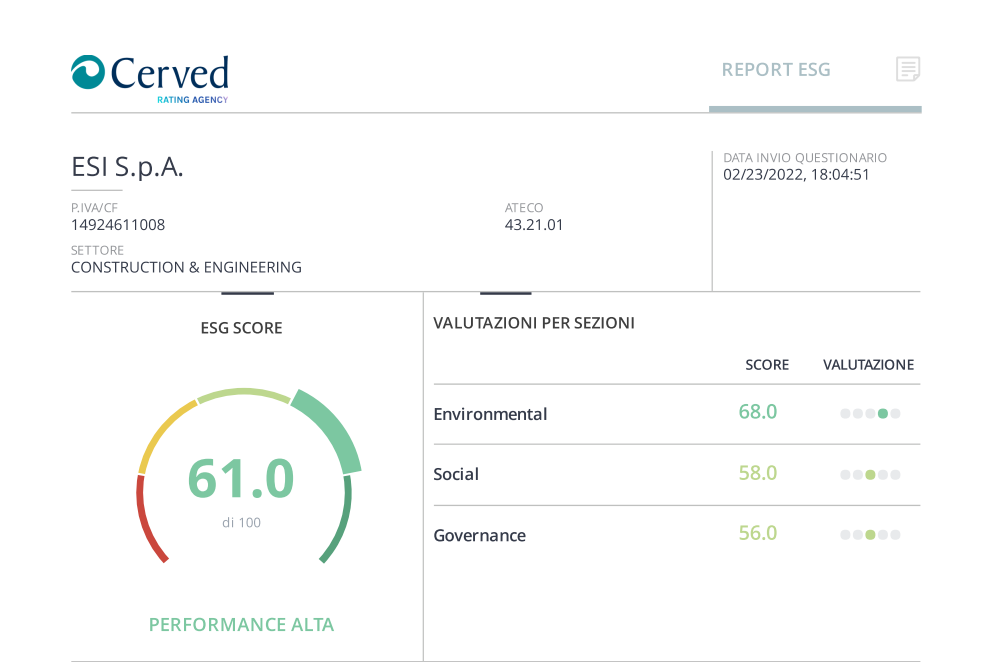Click the VALUTAZIONI PER SEZIONI heading
Screen dimensions: 992x662
(x=533, y=323)
